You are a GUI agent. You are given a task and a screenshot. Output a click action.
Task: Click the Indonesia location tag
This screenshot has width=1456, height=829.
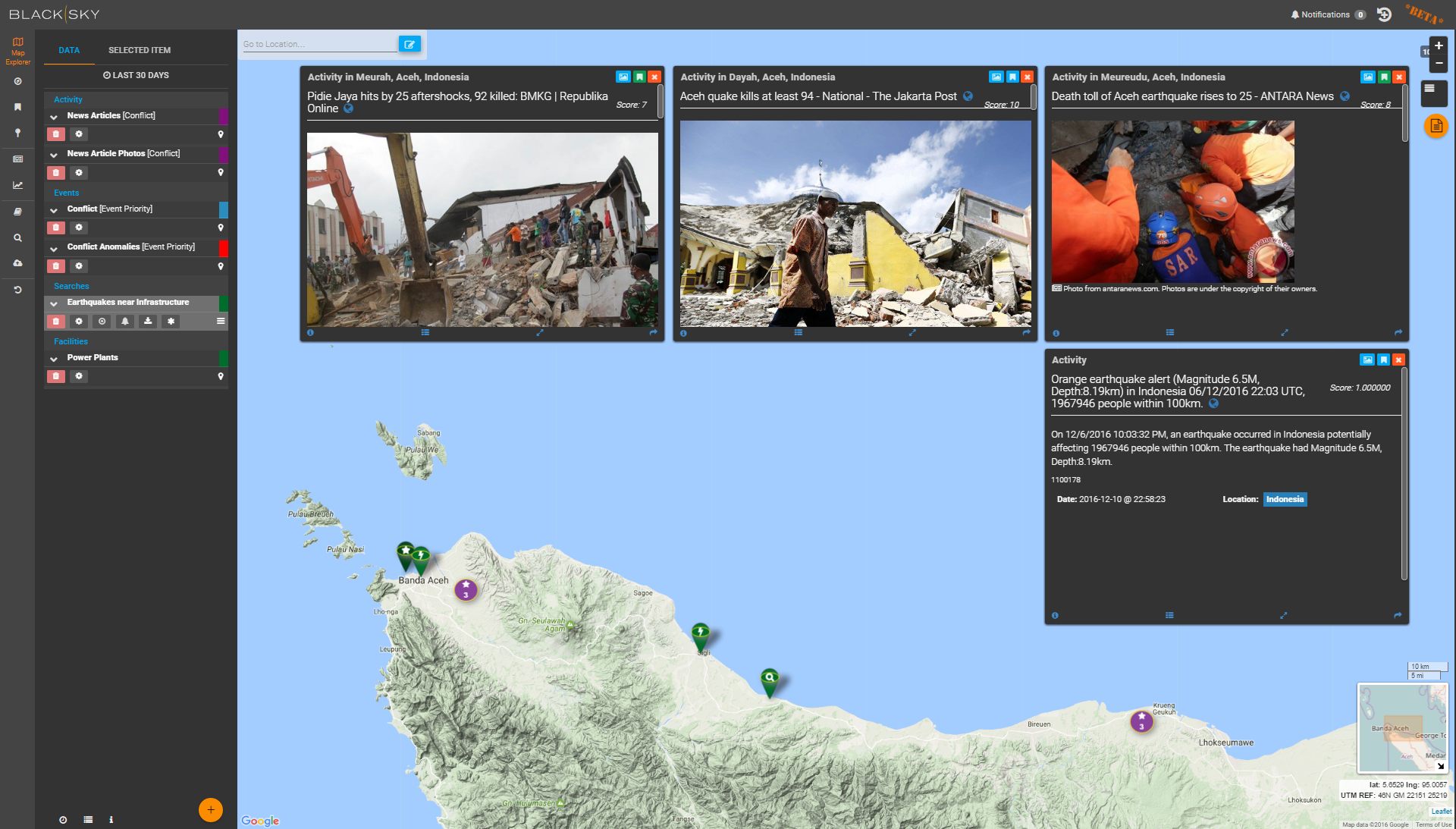(1285, 499)
